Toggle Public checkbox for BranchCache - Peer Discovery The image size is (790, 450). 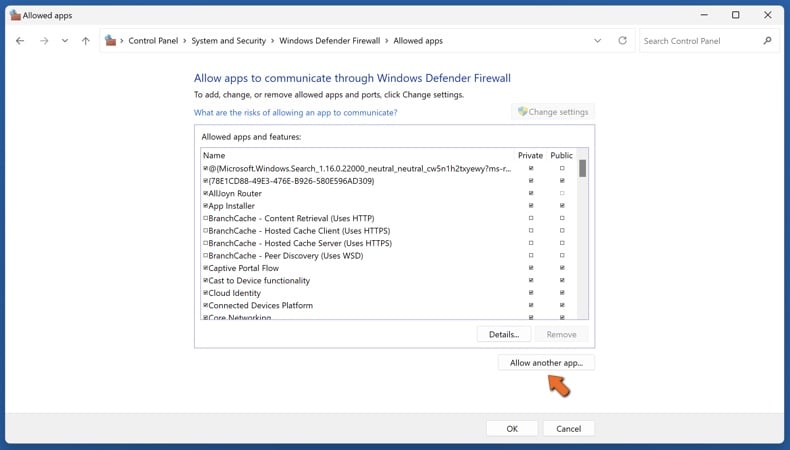click(562, 255)
